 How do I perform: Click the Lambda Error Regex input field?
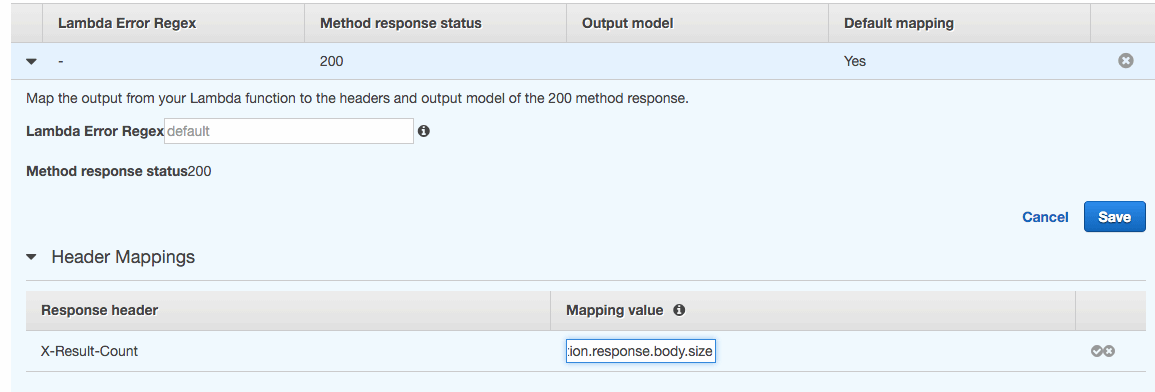(289, 131)
